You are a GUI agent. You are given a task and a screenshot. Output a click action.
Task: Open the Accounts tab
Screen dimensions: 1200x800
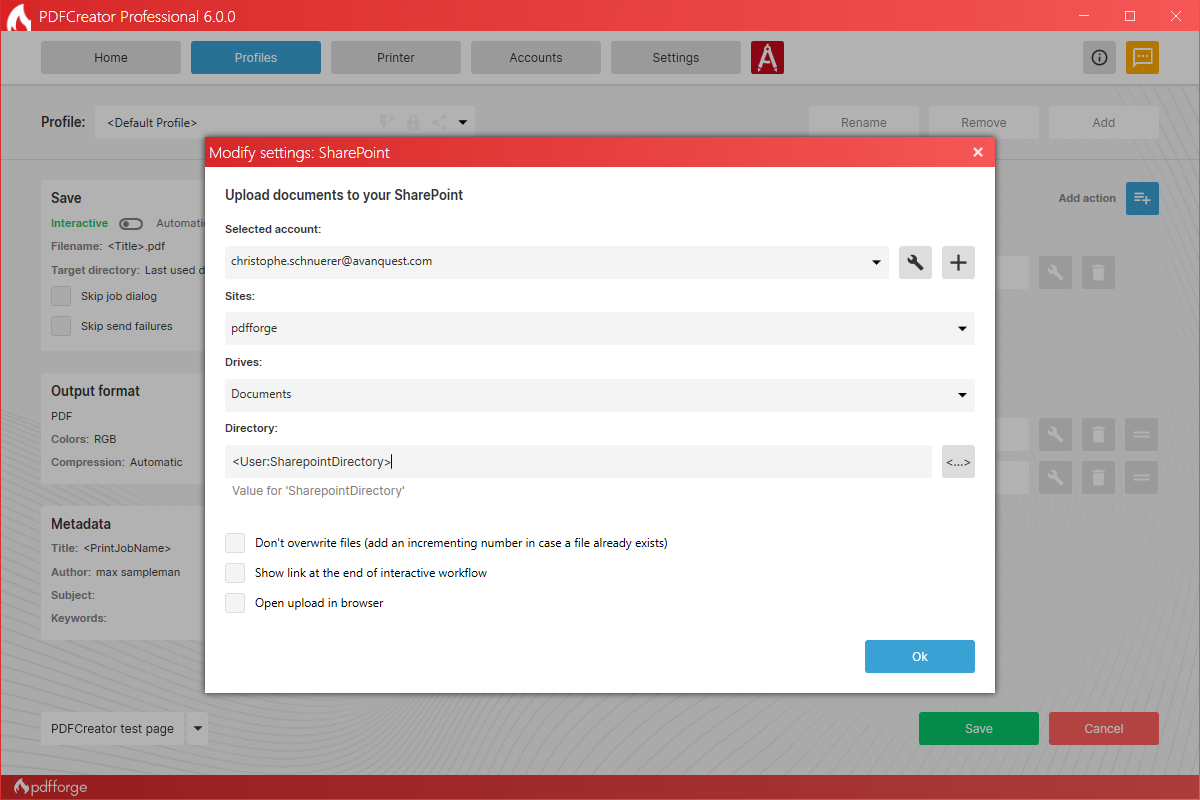[536, 57]
